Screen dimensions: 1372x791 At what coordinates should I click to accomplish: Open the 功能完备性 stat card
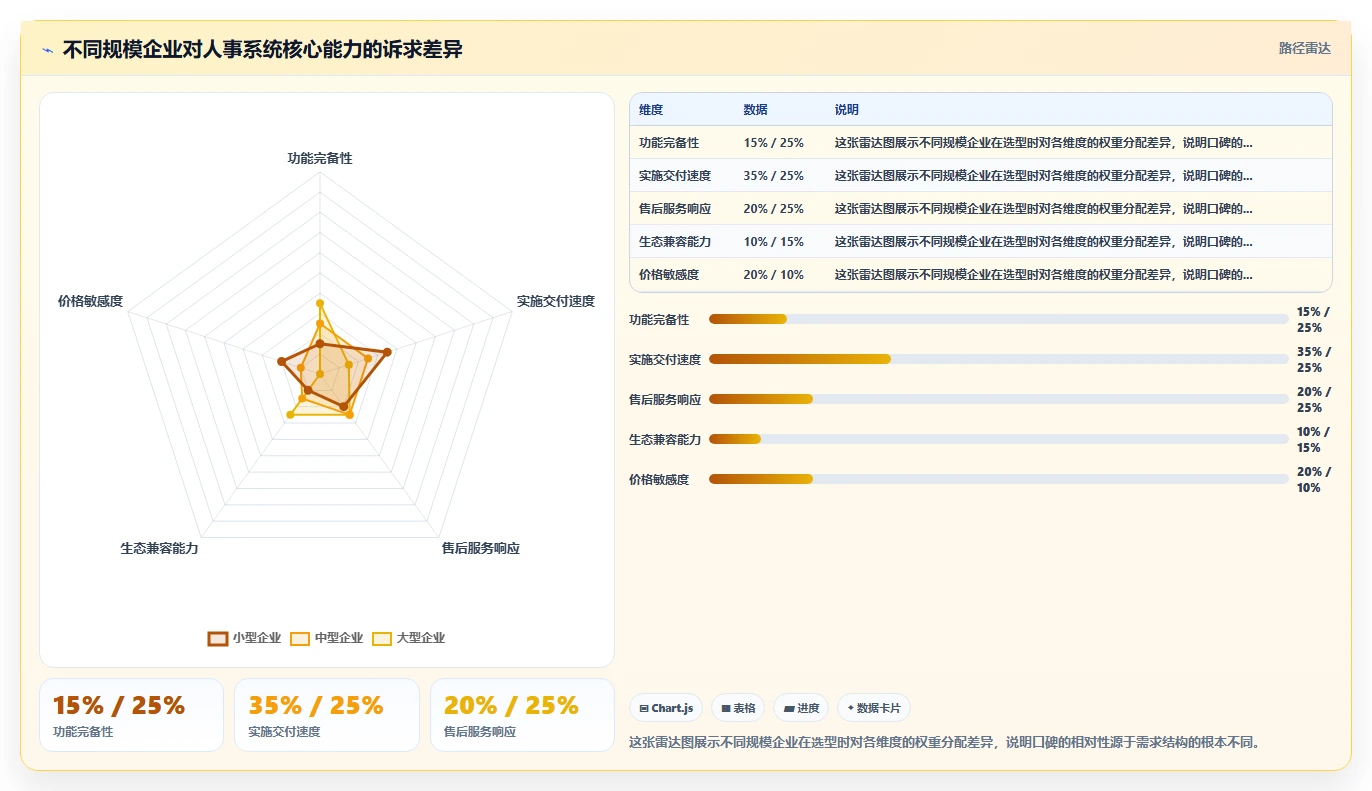click(x=131, y=715)
